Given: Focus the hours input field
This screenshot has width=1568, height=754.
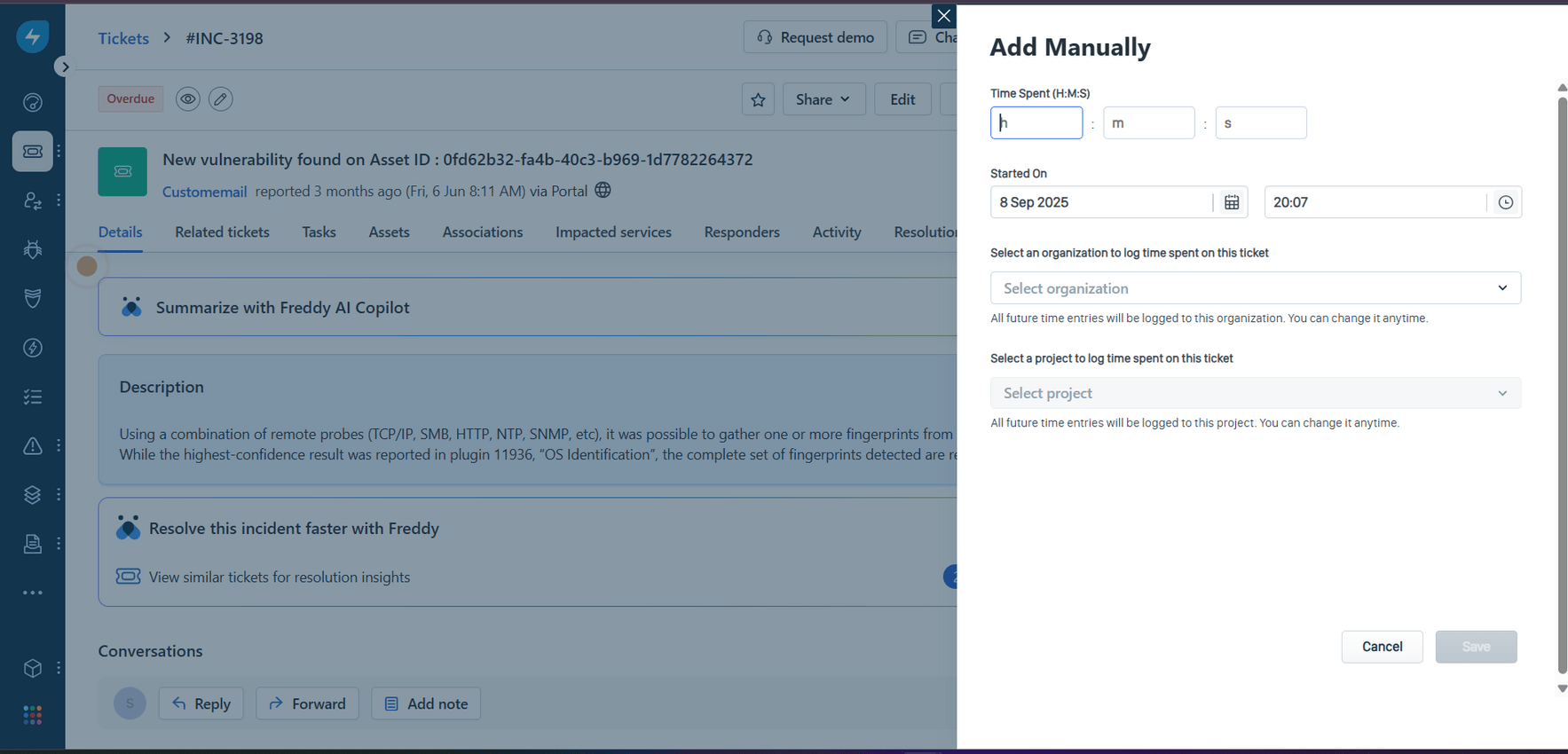Looking at the screenshot, I should (x=1036, y=123).
